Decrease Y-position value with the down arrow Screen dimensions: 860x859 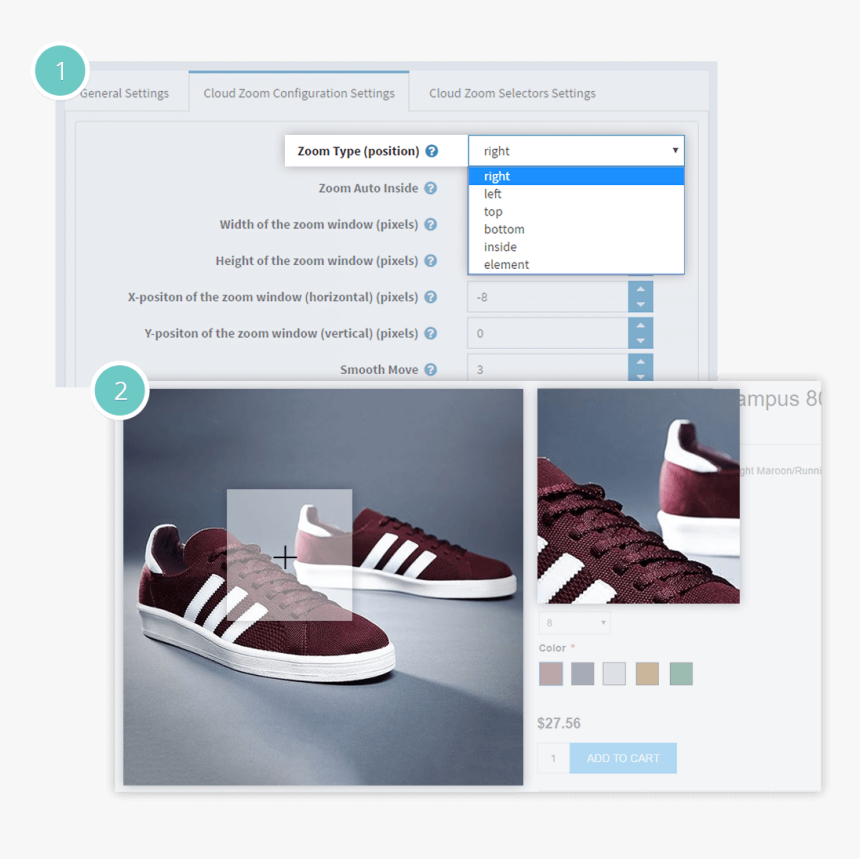pos(640,341)
